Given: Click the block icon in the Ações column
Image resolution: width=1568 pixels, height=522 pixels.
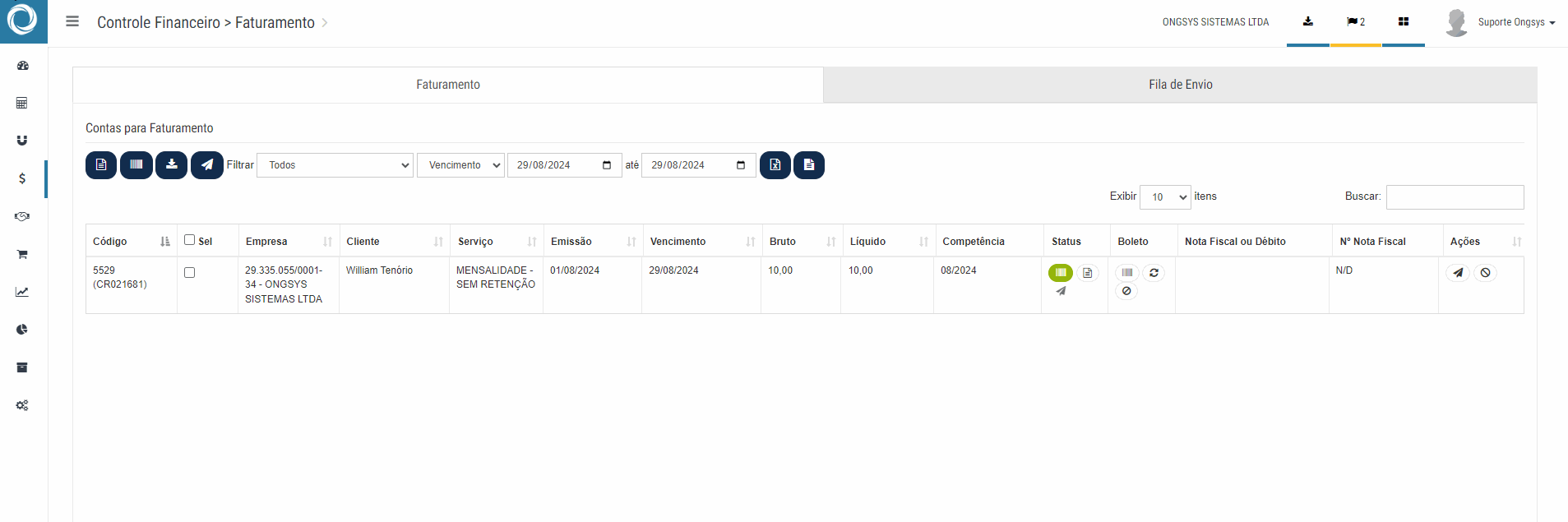Looking at the screenshot, I should click(1485, 273).
